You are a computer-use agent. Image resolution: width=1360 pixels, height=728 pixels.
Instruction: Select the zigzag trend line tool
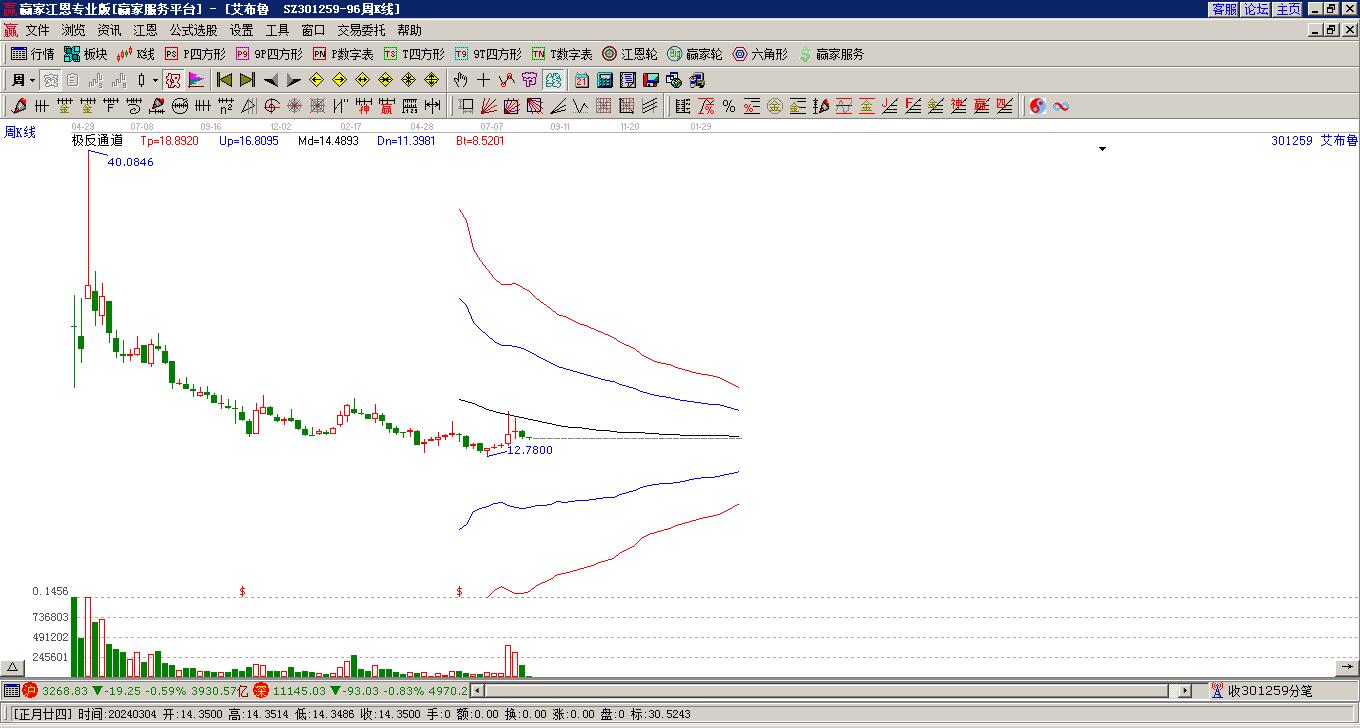506,80
